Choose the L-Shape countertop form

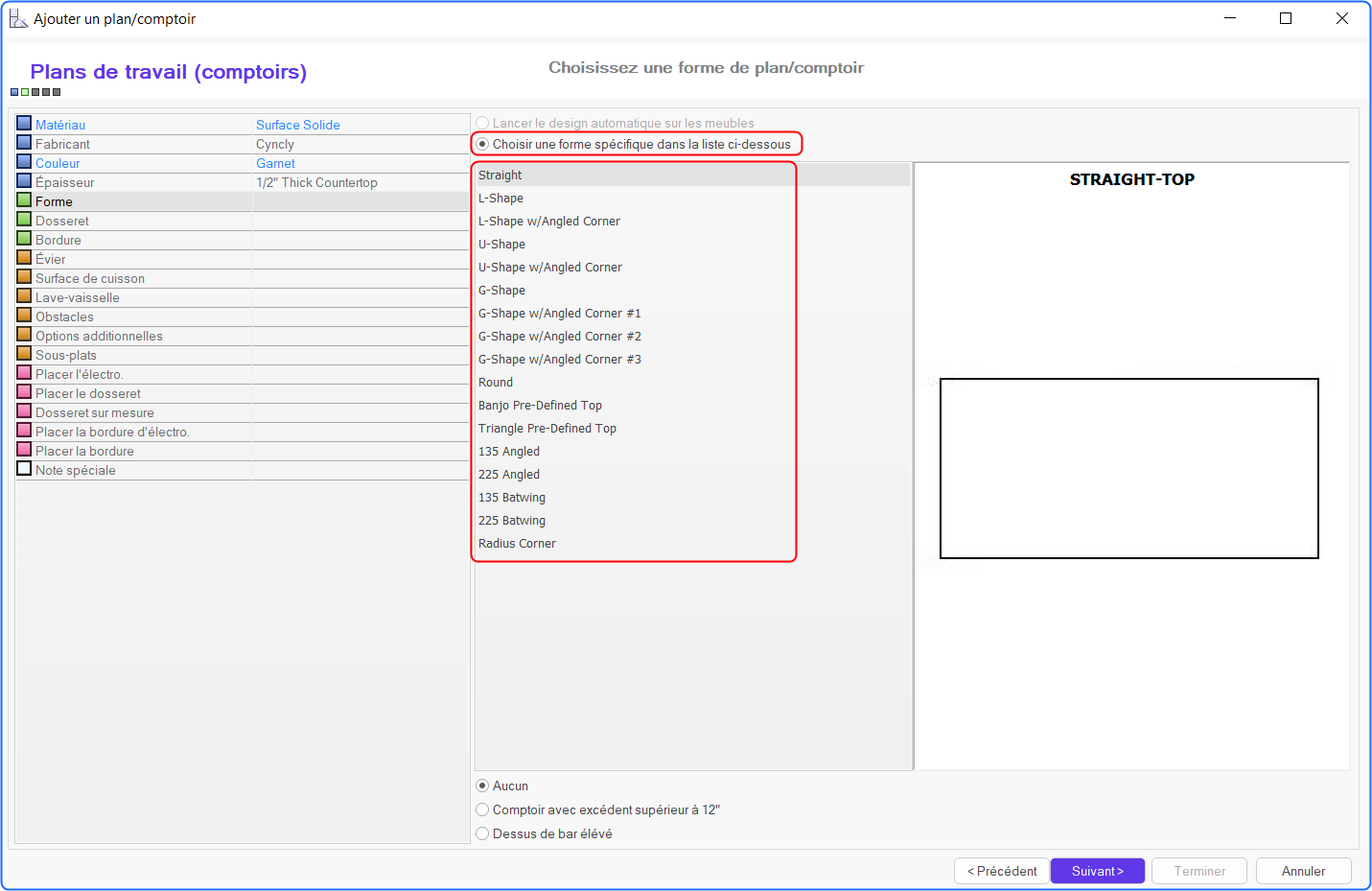tap(692, 198)
